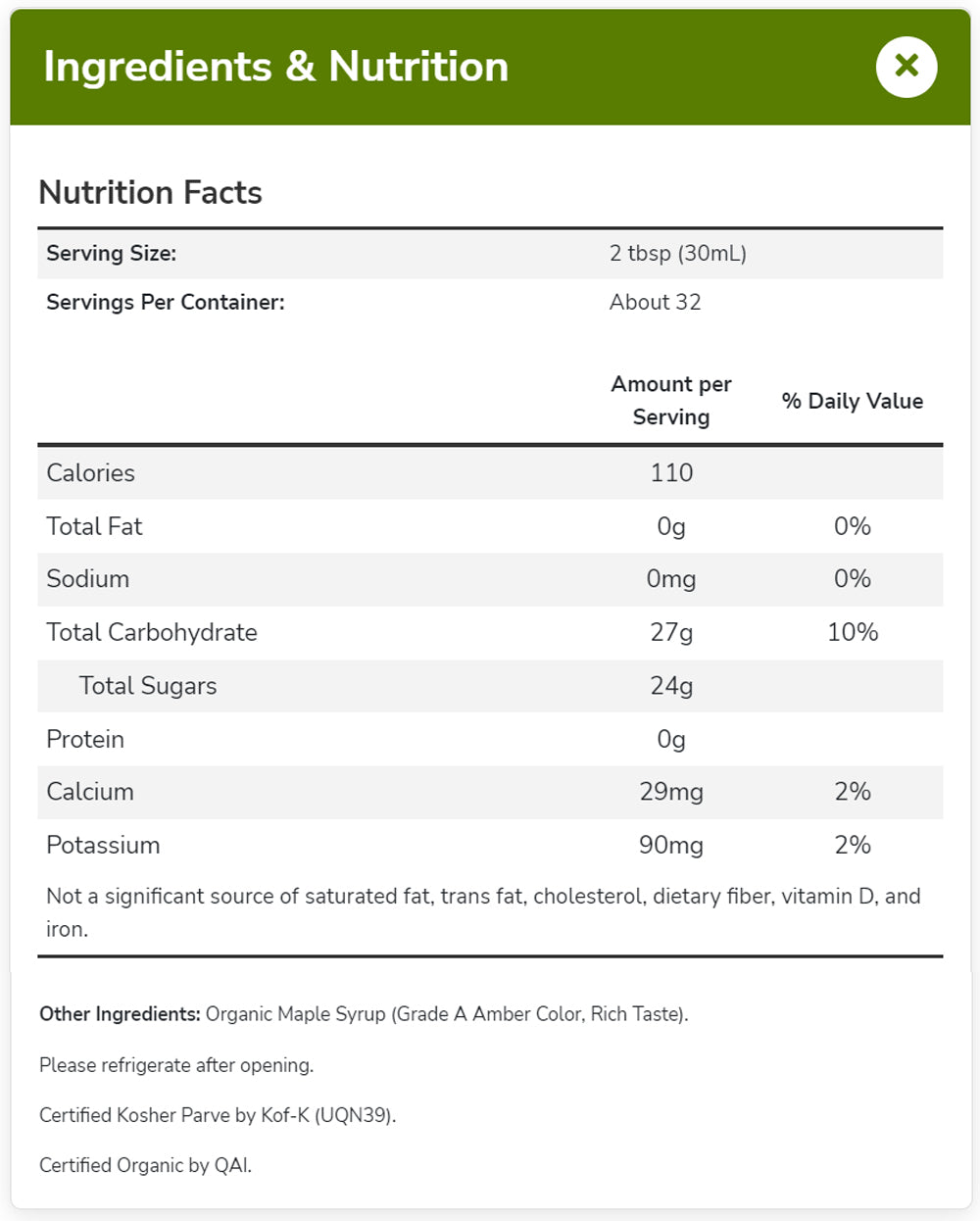The width and height of the screenshot is (980, 1221).
Task: Select the Total Carbohydrate row label
Action: coord(151,632)
